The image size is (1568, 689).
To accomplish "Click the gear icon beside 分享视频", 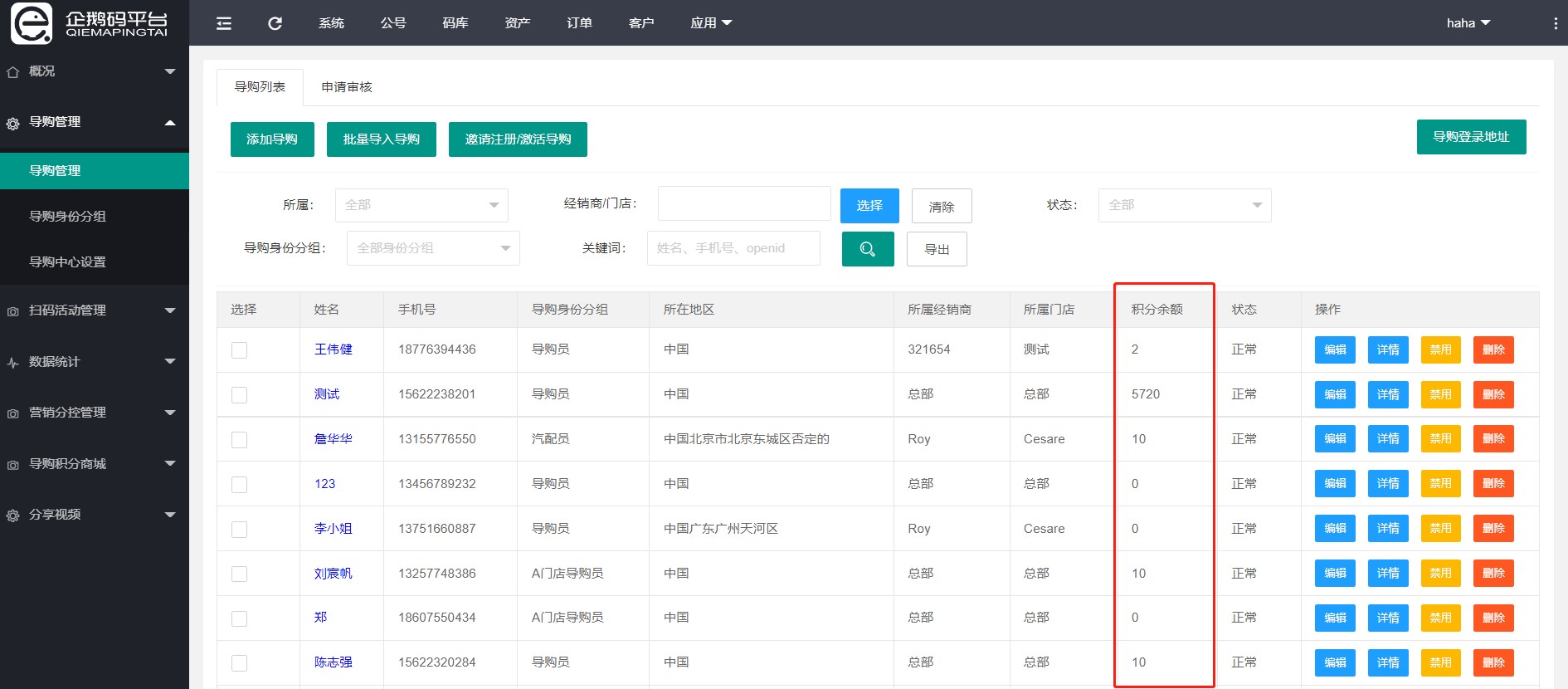I will tap(12, 516).
